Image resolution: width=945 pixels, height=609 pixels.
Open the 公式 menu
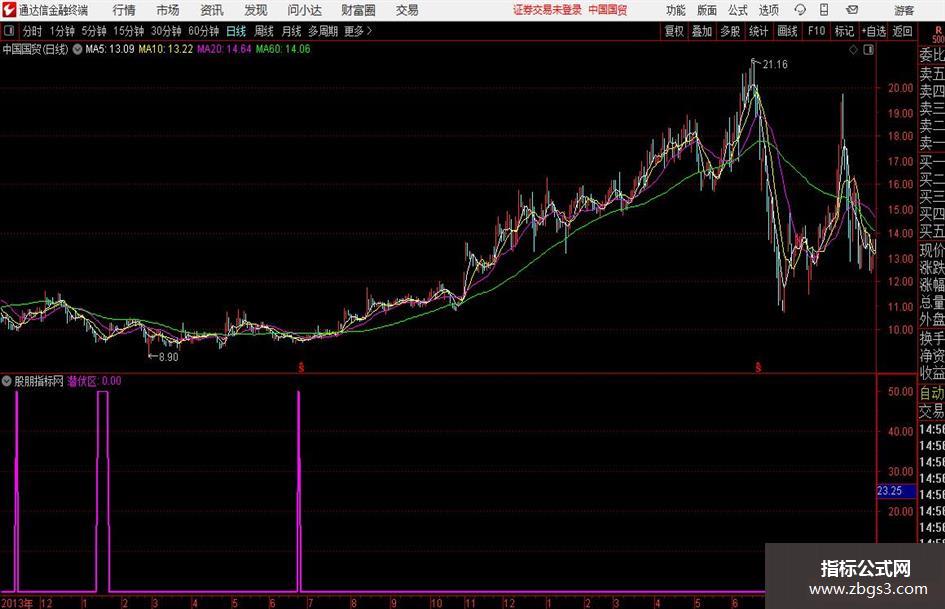[738, 10]
